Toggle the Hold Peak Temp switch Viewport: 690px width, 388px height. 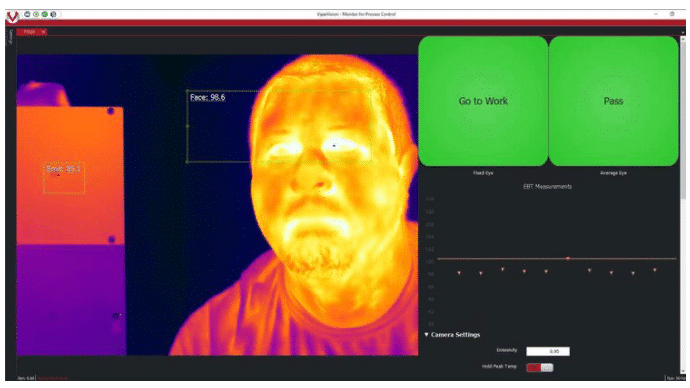540,367
